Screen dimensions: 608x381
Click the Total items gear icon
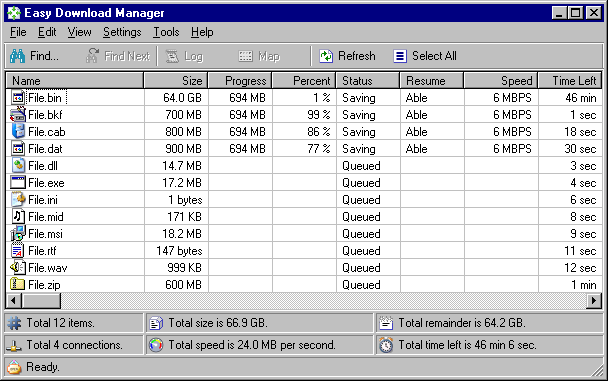coord(15,323)
